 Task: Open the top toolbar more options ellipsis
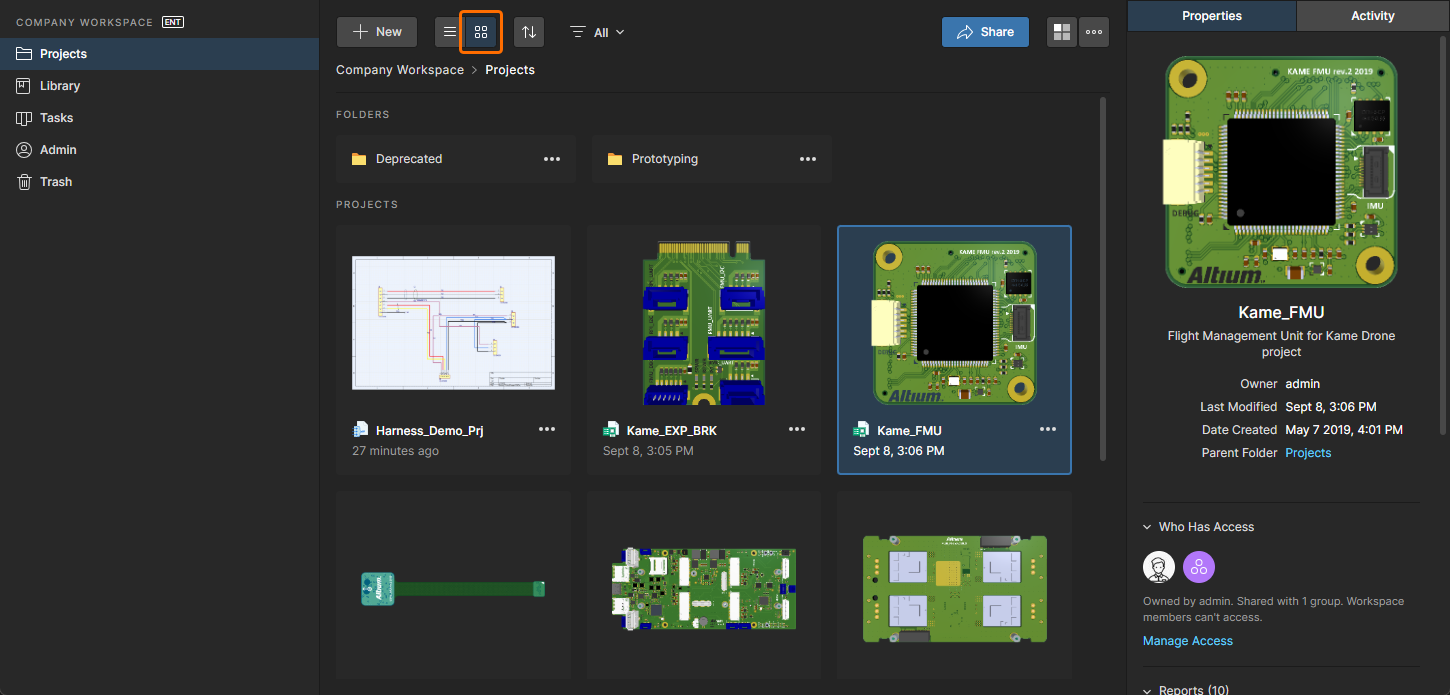[1094, 32]
